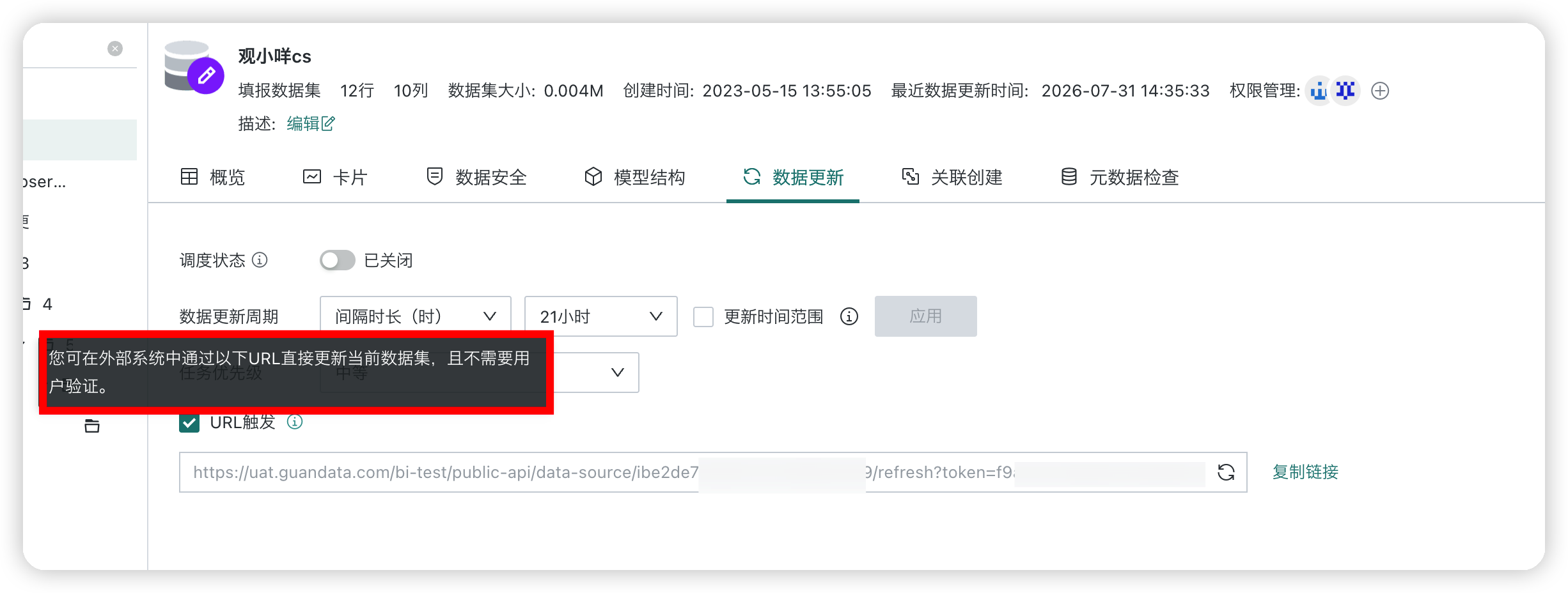1568x593 pixels.
Task: Click the URL token regenerate refresh icon
Action: coord(1226,472)
